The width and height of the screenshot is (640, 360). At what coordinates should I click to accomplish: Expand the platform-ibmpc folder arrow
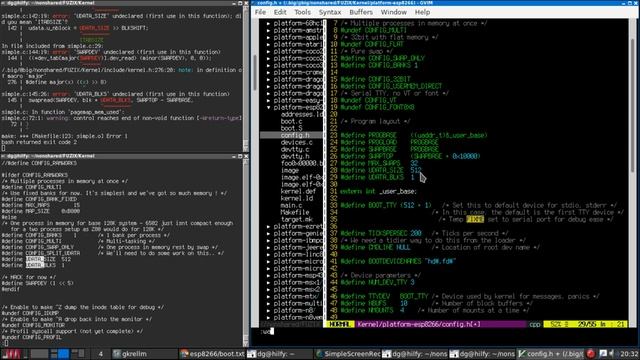[268, 241]
